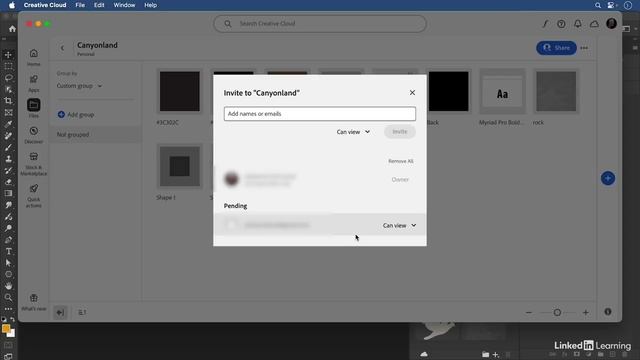Open Stock & Marketplace in sidebar
640x360 pixels.
[33, 164]
